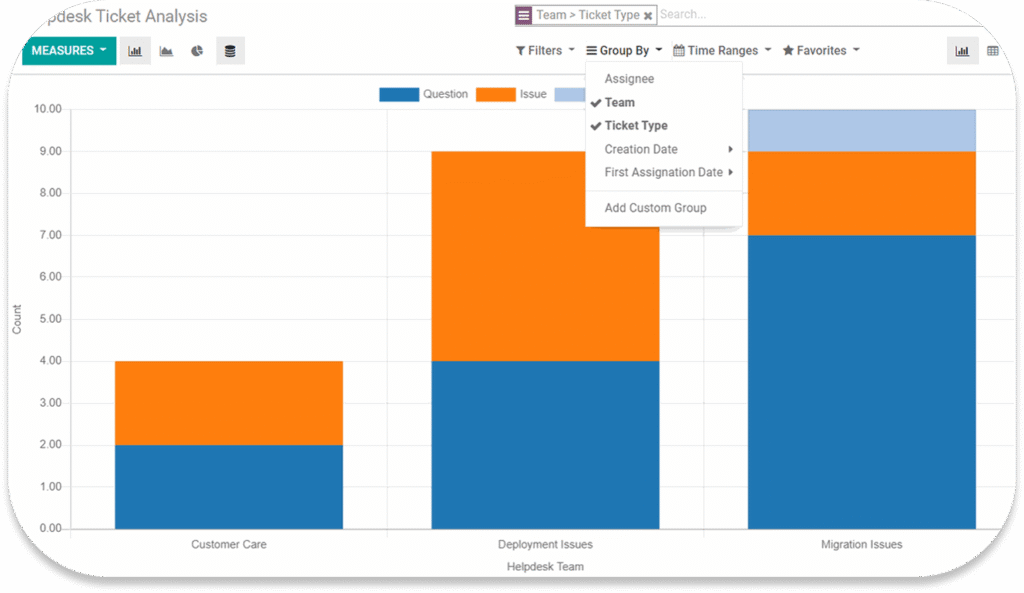Switch to line chart mode

coord(166,51)
